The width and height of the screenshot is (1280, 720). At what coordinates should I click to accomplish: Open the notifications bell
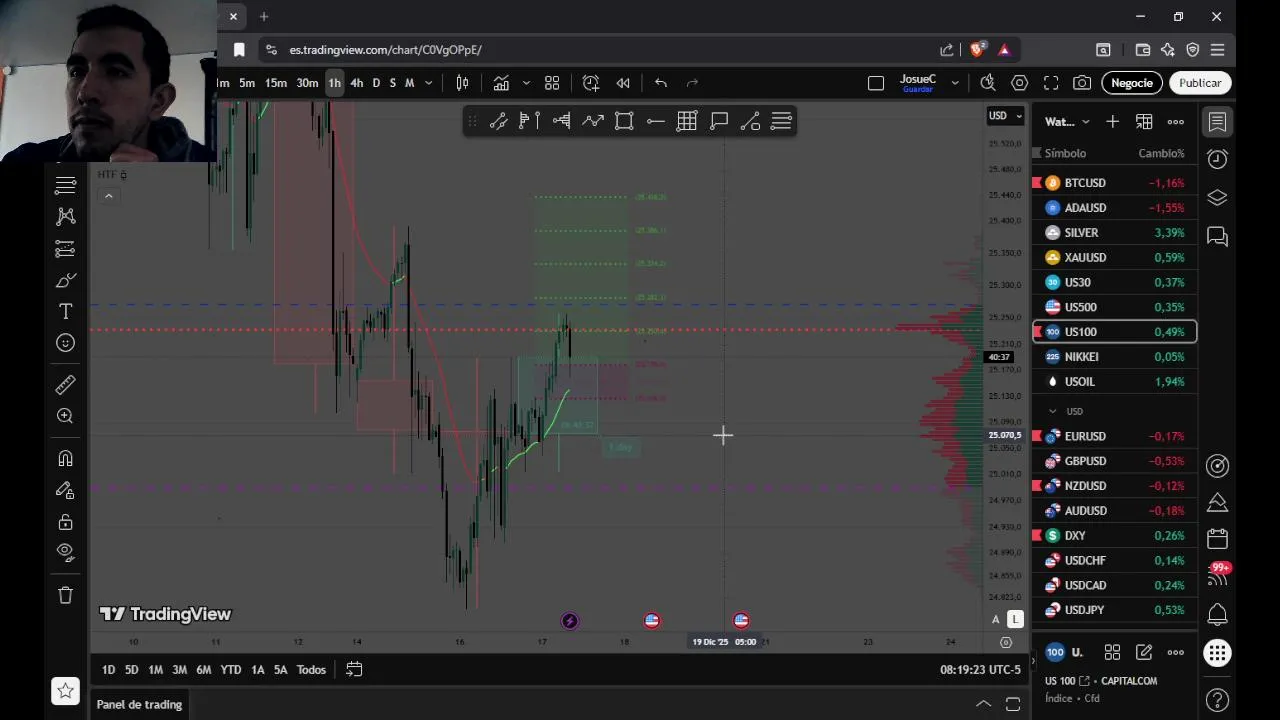coord(1217,614)
